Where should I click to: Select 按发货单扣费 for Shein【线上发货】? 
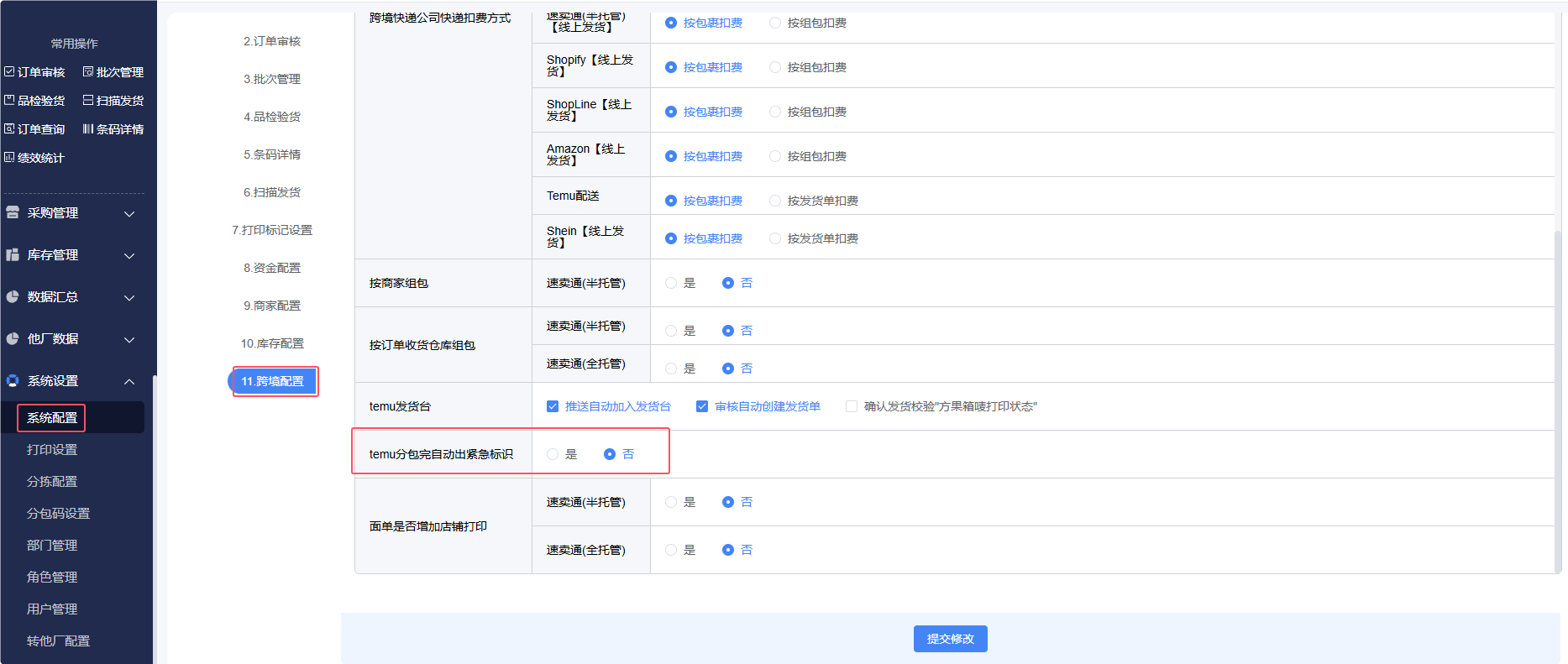[x=775, y=238]
